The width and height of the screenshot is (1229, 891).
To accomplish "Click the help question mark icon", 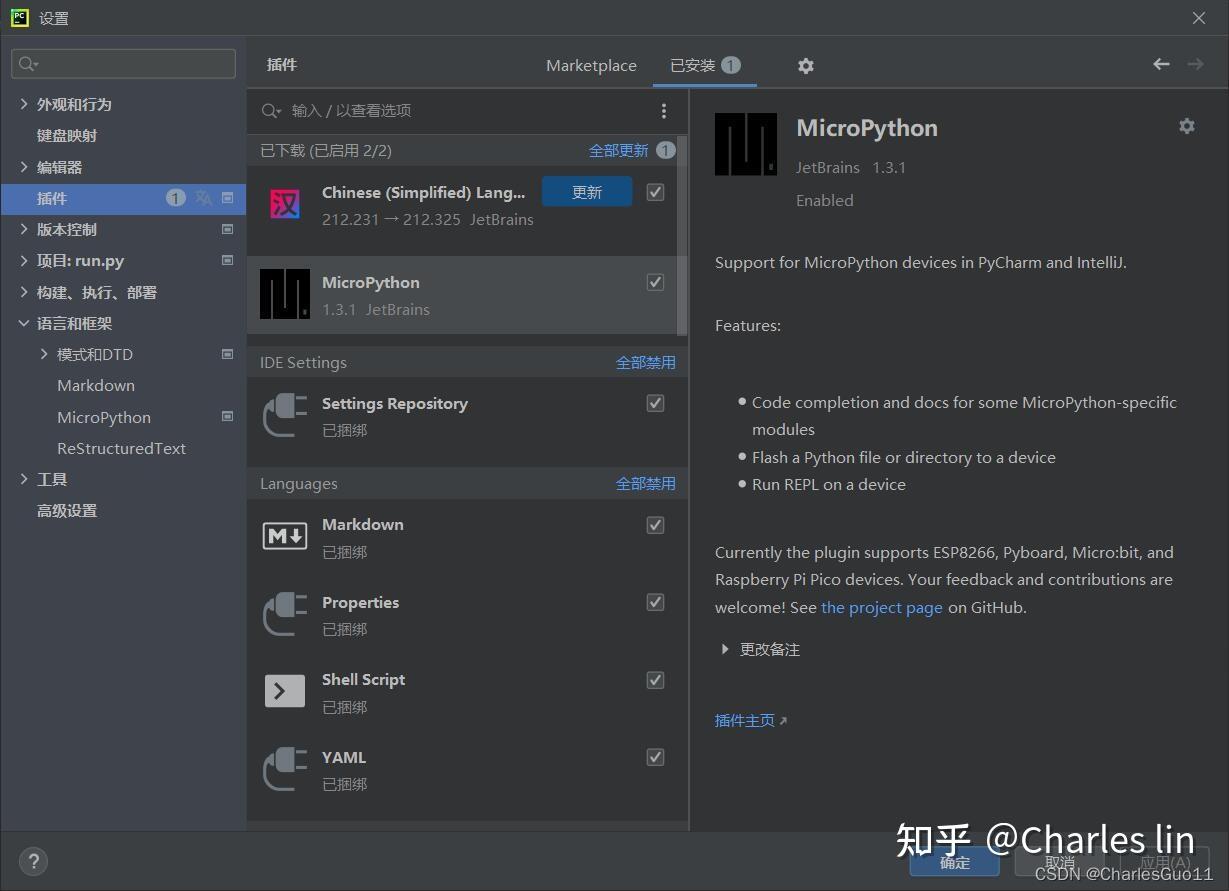I will (x=33, y=861).
